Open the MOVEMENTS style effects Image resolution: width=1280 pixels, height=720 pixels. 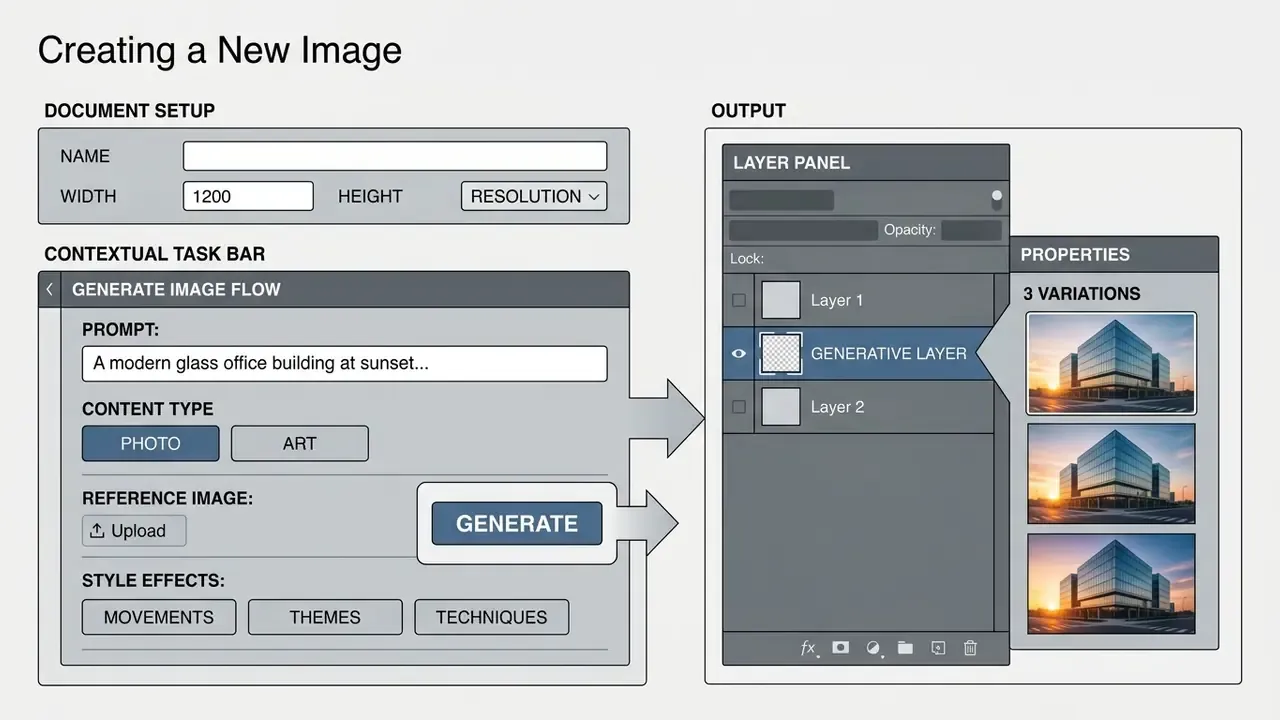click(x=159, y=617)
